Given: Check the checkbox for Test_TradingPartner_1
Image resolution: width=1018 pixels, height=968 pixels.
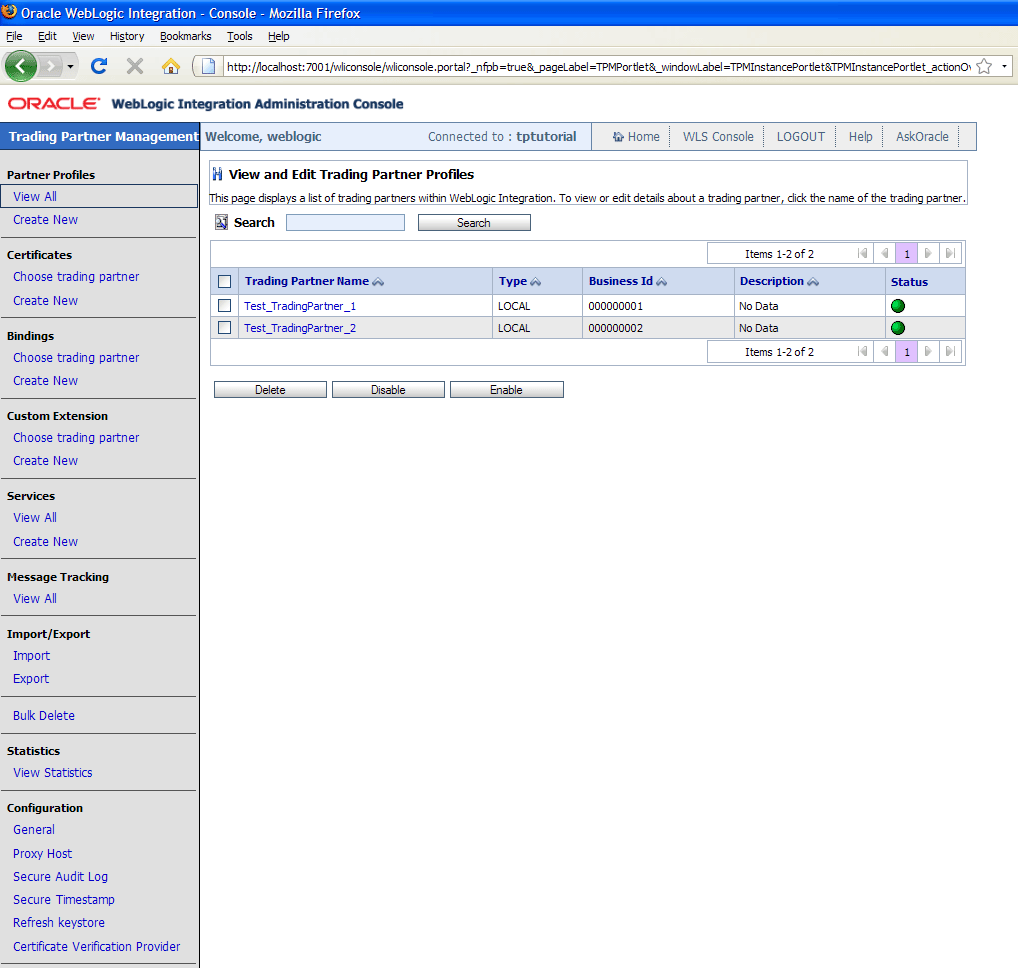Looking at the screenshot, I should point(226,305).
